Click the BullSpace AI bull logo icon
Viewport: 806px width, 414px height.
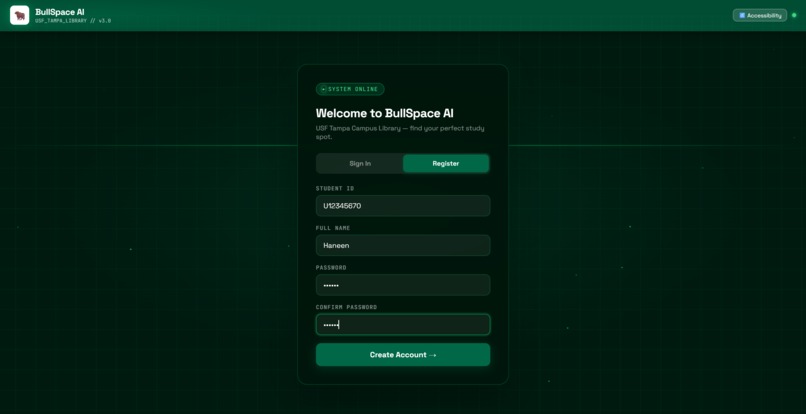tap(20, 15)
